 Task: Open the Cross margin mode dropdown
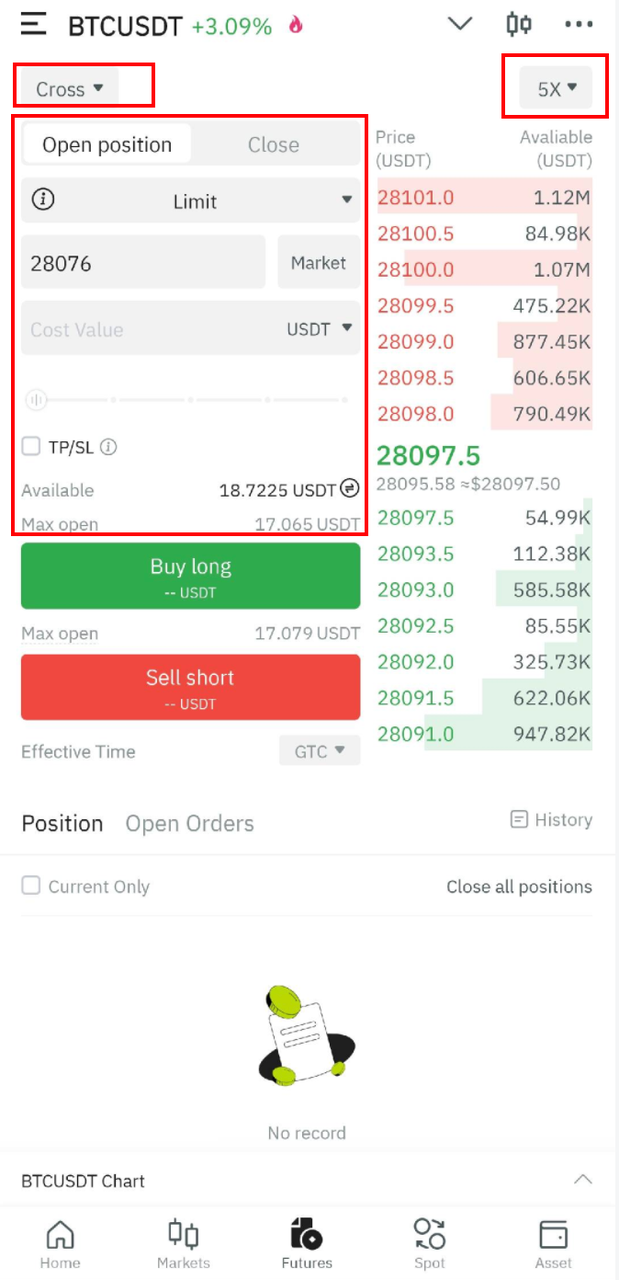coord(70,89)
